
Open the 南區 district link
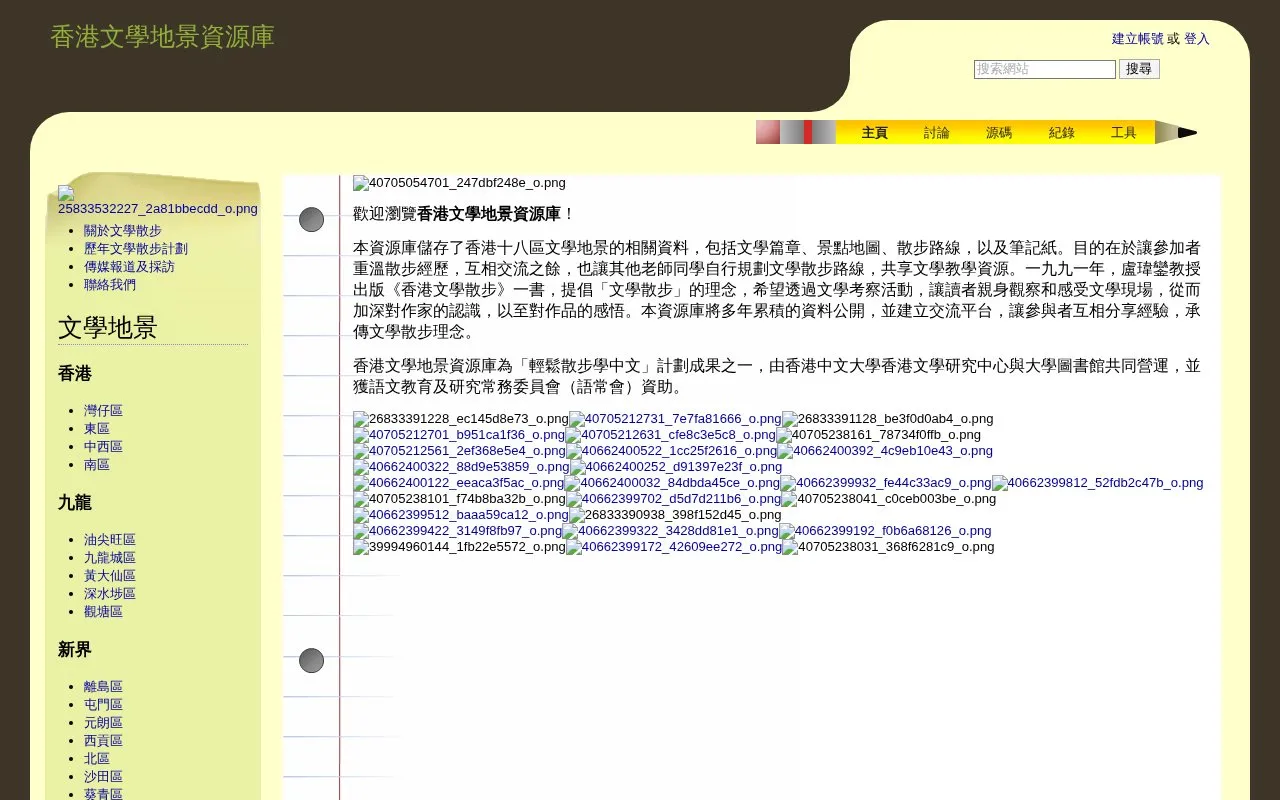pyautogui.click(x=97, y=465)
